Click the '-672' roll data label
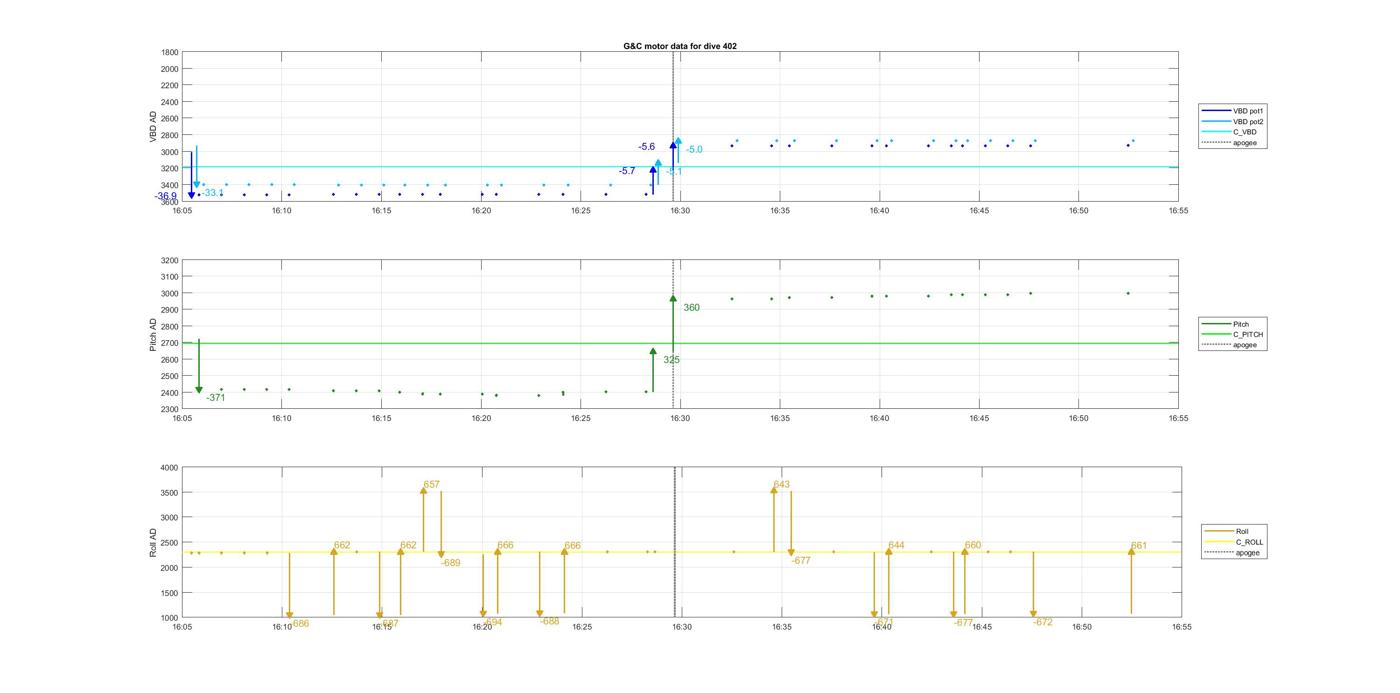Image resolution: width=1400 pixels, height=693 pixels. click(1043, 622)
